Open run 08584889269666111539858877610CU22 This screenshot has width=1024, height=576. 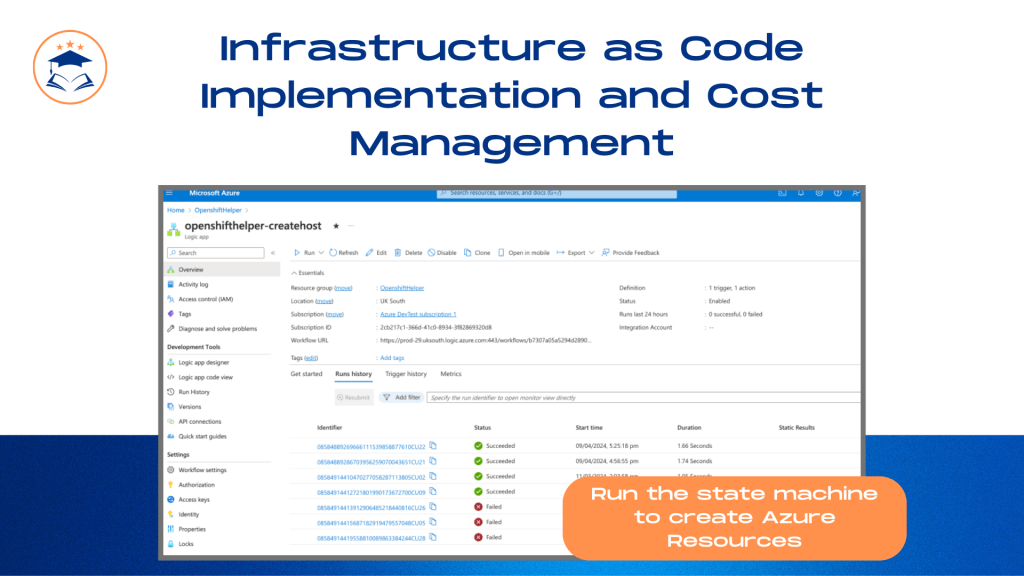click(x=371, y=447)
